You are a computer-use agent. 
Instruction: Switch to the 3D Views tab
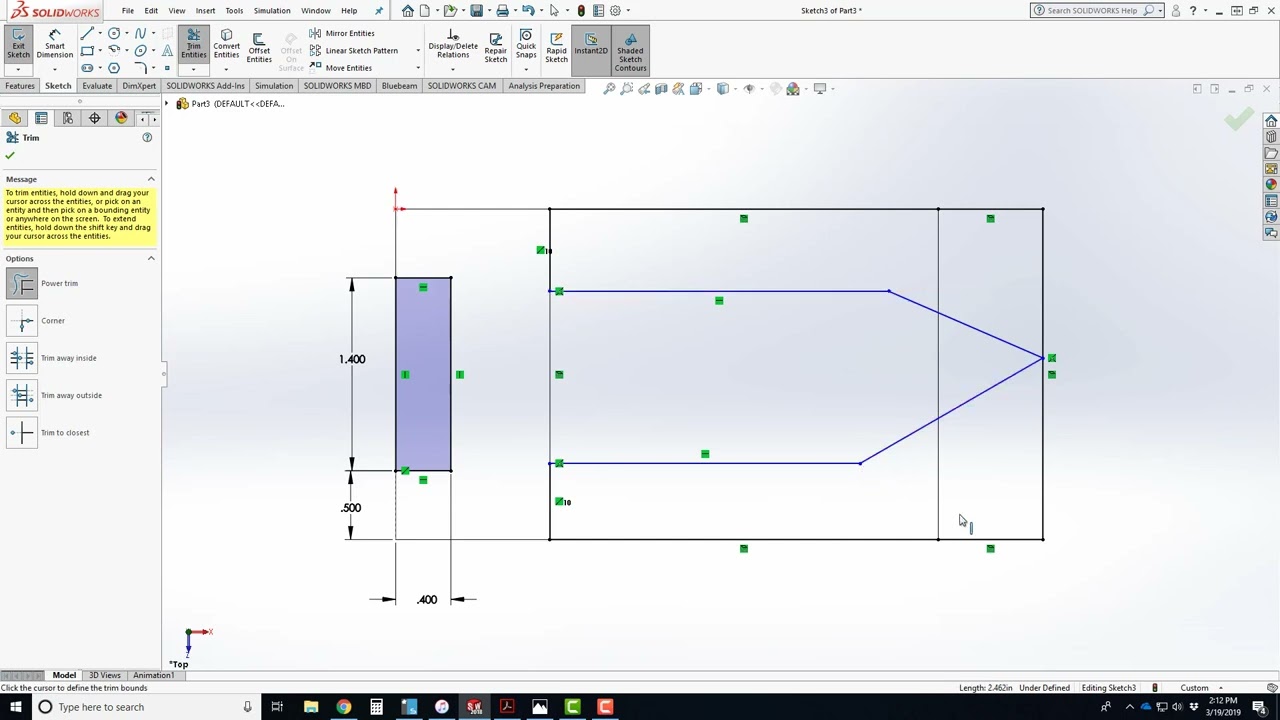point(105,675)
